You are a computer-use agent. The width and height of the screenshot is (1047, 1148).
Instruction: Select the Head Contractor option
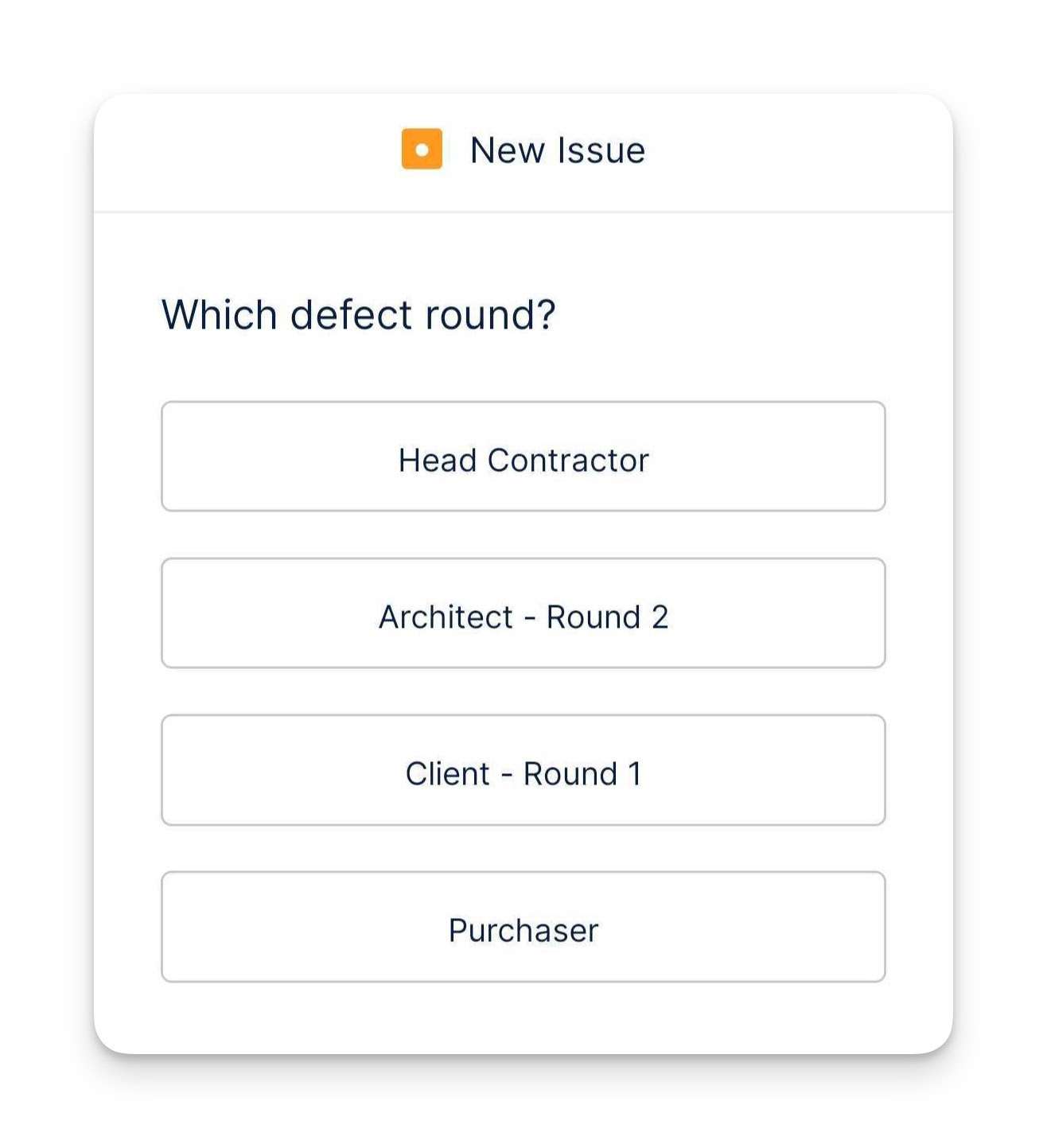pyautogui.click(x=523, y=457)
